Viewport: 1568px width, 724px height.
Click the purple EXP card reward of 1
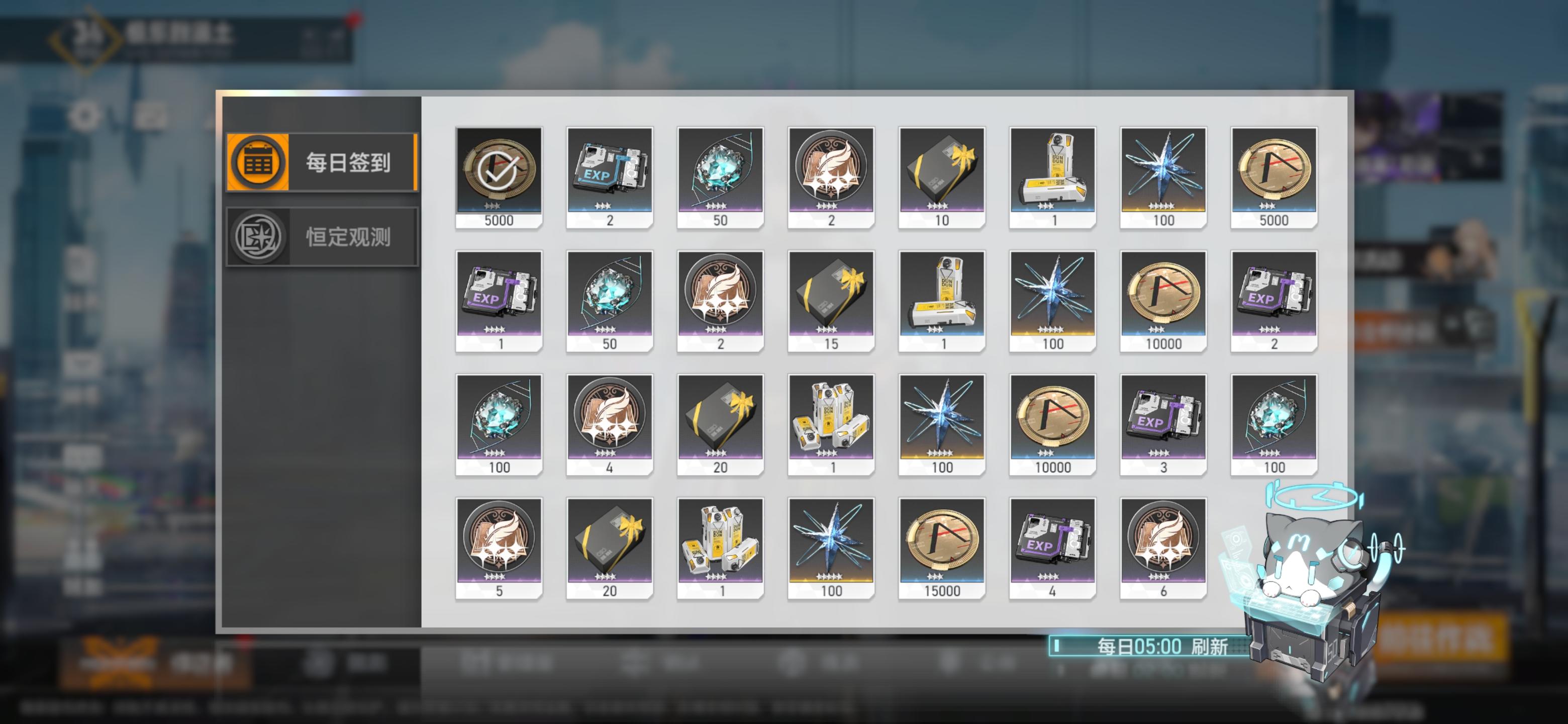[499, 301]
